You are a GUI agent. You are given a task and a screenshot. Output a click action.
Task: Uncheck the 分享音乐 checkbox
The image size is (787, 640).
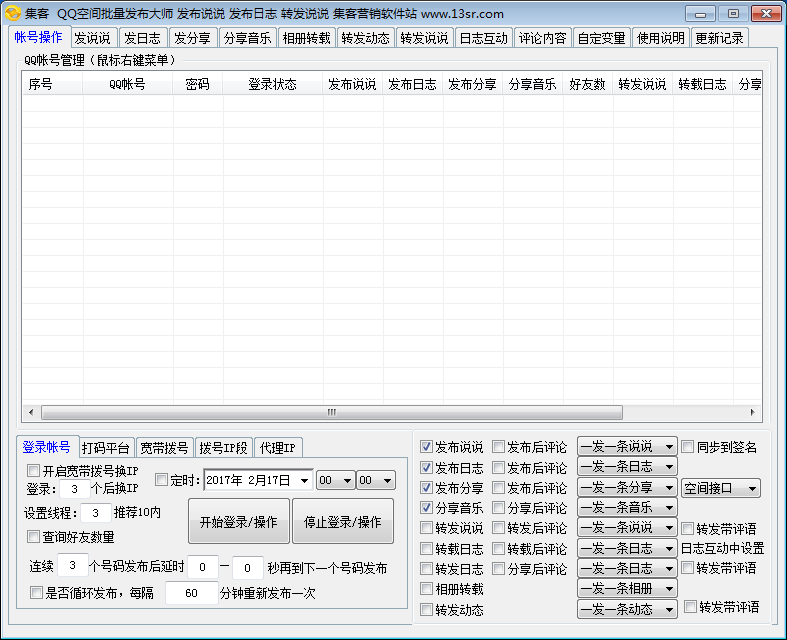(426, 508)
